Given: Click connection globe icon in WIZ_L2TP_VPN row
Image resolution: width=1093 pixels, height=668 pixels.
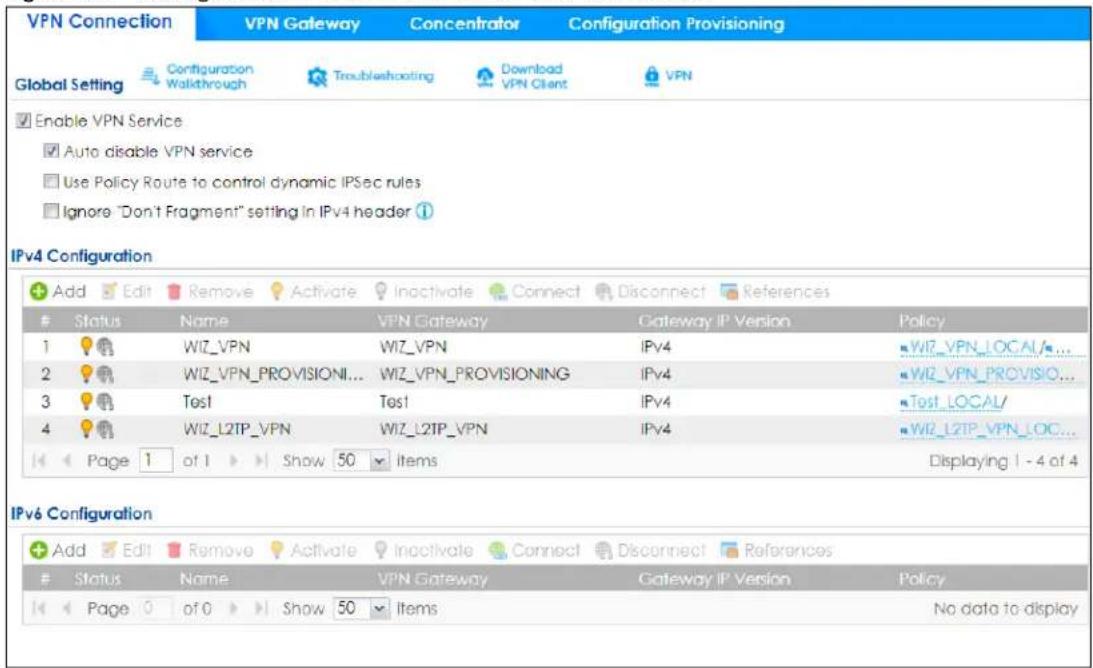Looking at the screenshot, I should click(105, 430).
